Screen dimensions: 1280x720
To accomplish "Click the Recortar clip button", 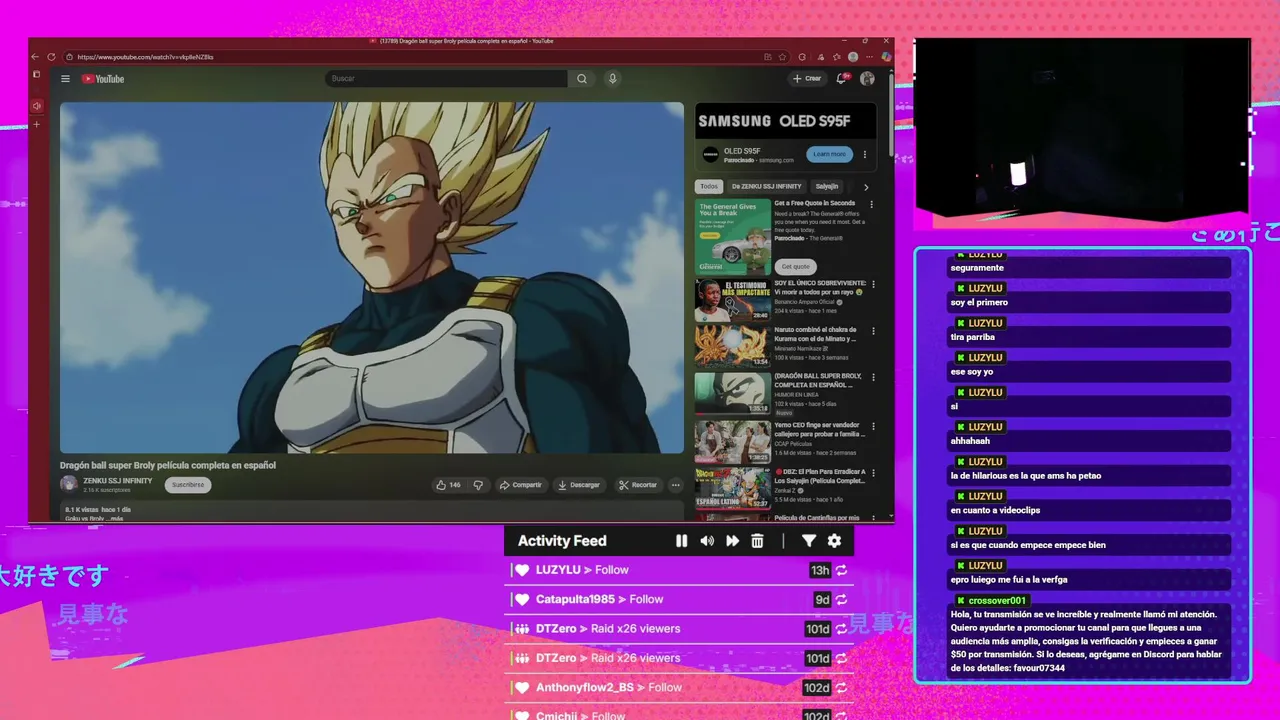I will tap(638, 485).
